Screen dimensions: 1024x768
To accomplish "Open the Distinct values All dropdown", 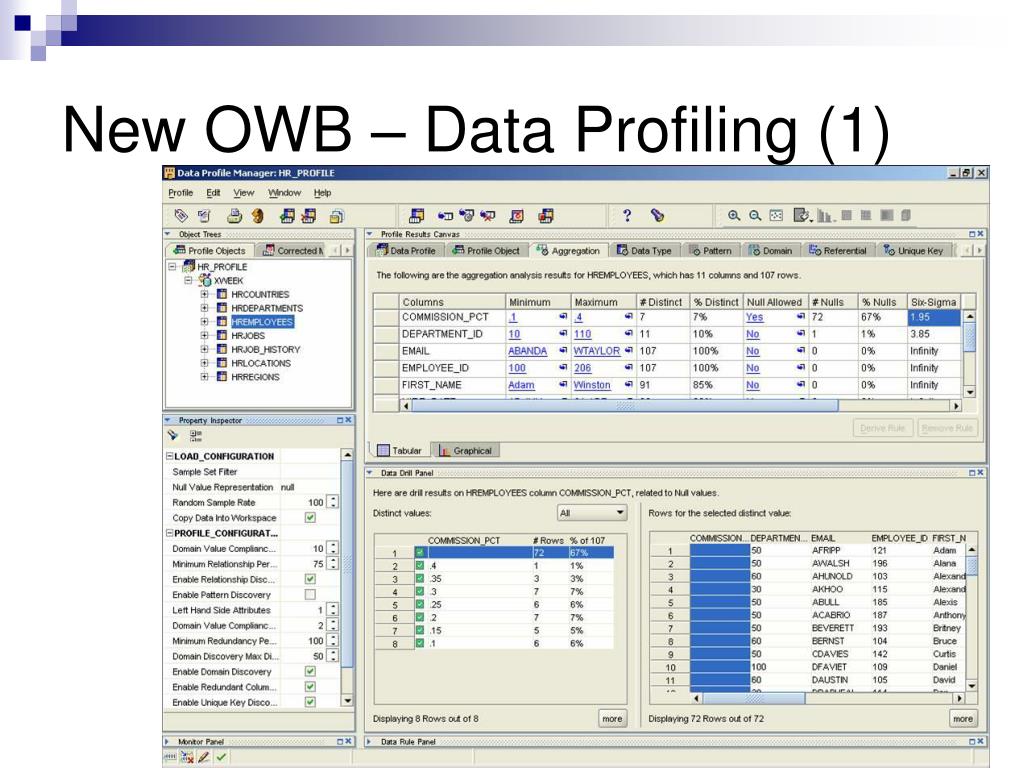I will 592,513.
